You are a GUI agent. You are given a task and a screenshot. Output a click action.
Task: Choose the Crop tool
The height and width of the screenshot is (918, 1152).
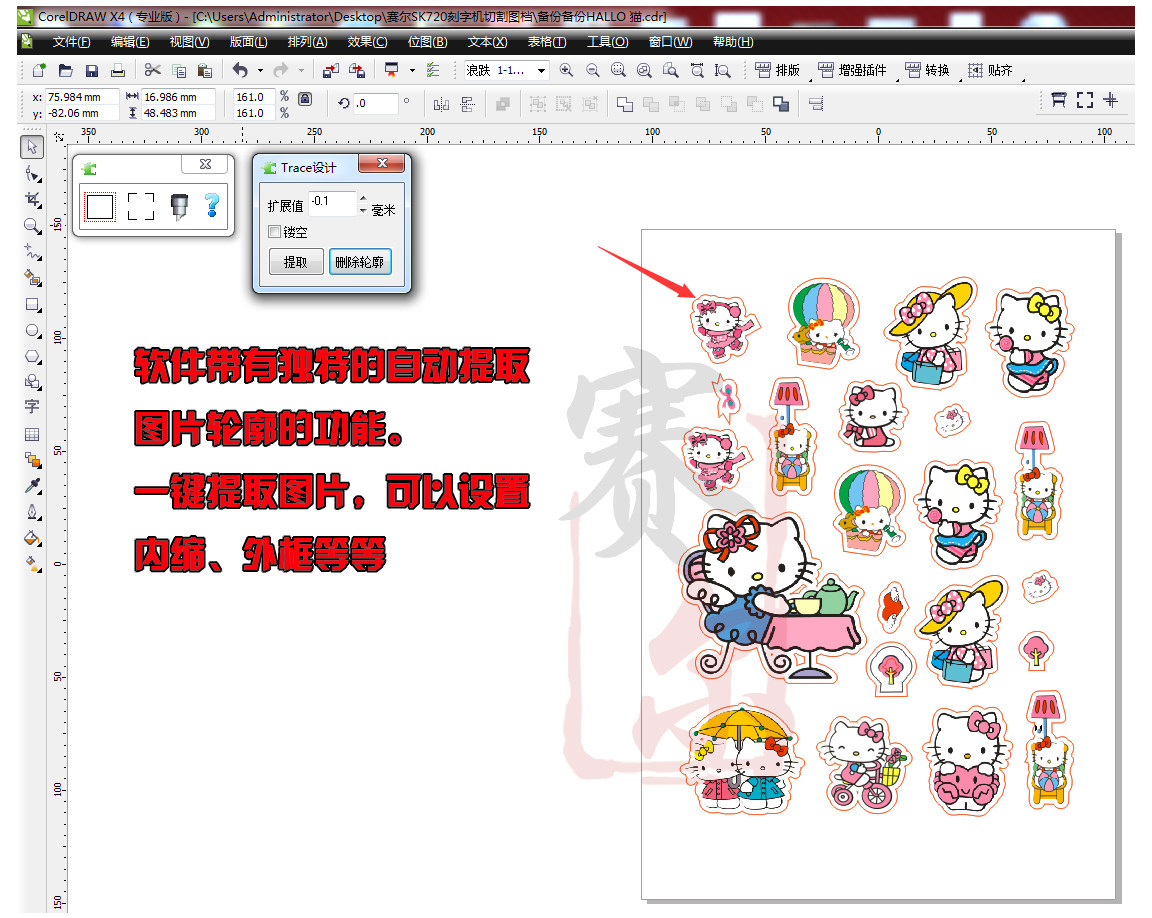click(x=32, y=200)
